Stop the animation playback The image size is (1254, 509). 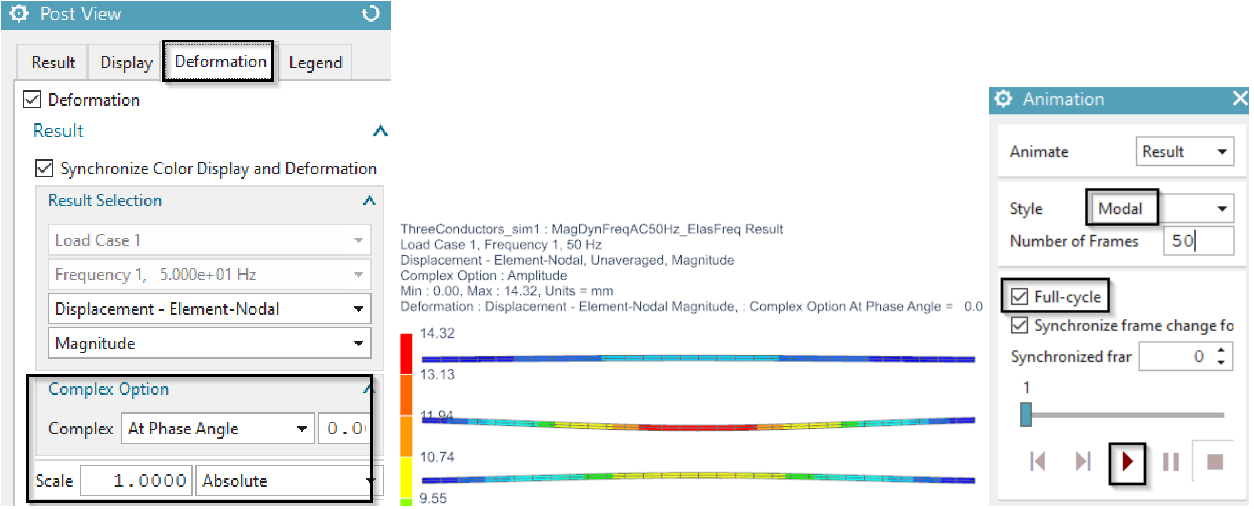point(1215,462)
